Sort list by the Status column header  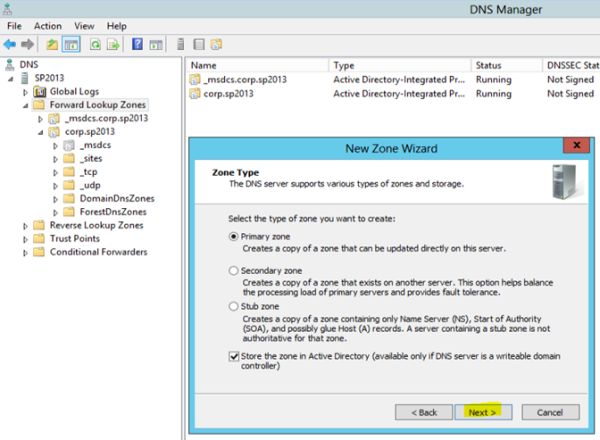tap(507, 65)
